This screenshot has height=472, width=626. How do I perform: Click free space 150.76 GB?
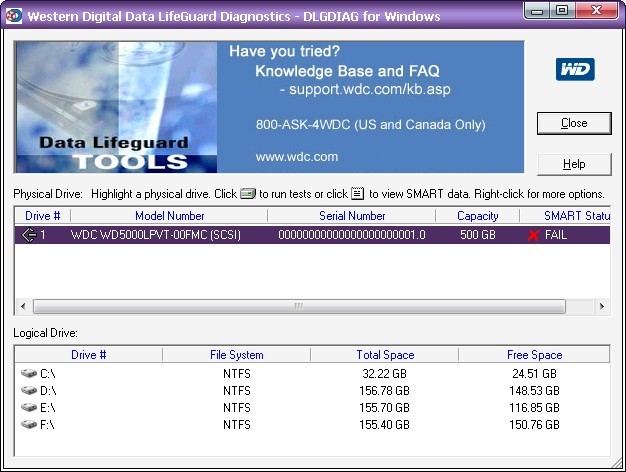534,424
